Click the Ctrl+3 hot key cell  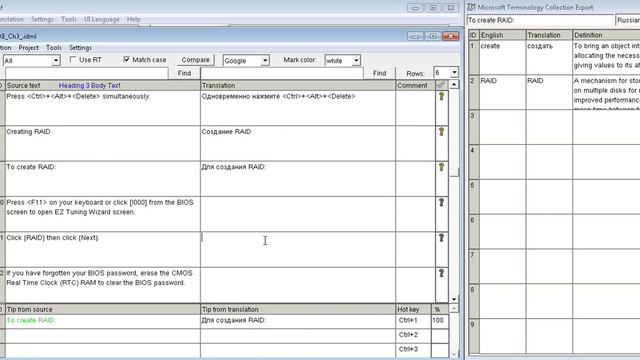[x=413, y=350]
